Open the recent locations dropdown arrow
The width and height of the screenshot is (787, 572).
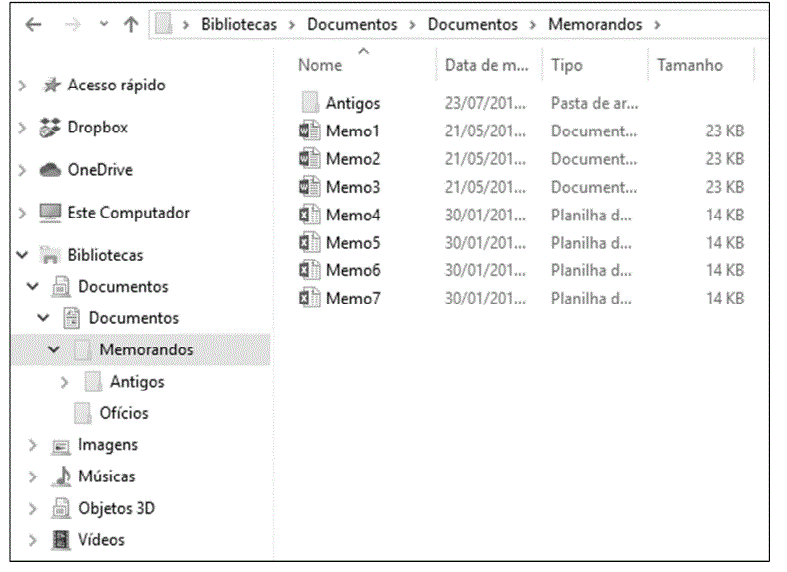[x=104, y=24]
